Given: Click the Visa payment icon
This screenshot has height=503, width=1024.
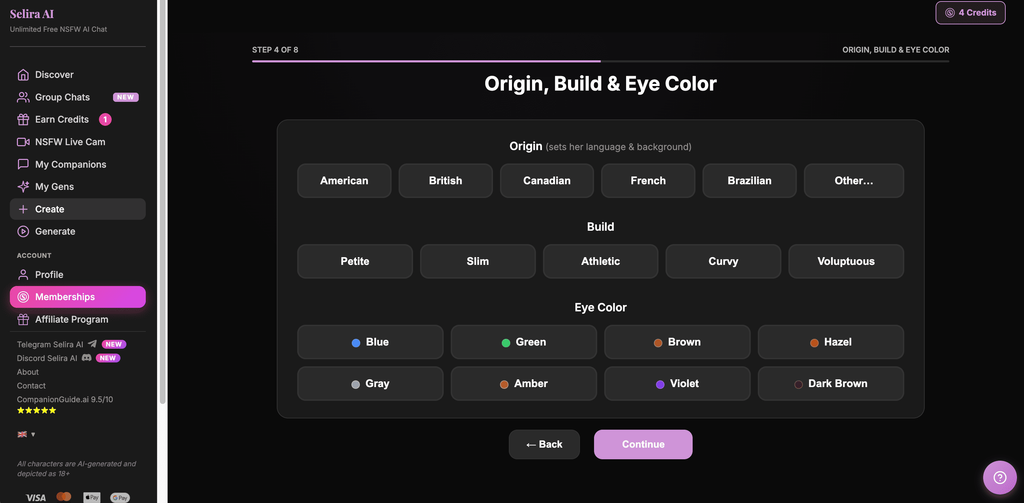Looking at the screenshot, I should (x=36, y=498).
